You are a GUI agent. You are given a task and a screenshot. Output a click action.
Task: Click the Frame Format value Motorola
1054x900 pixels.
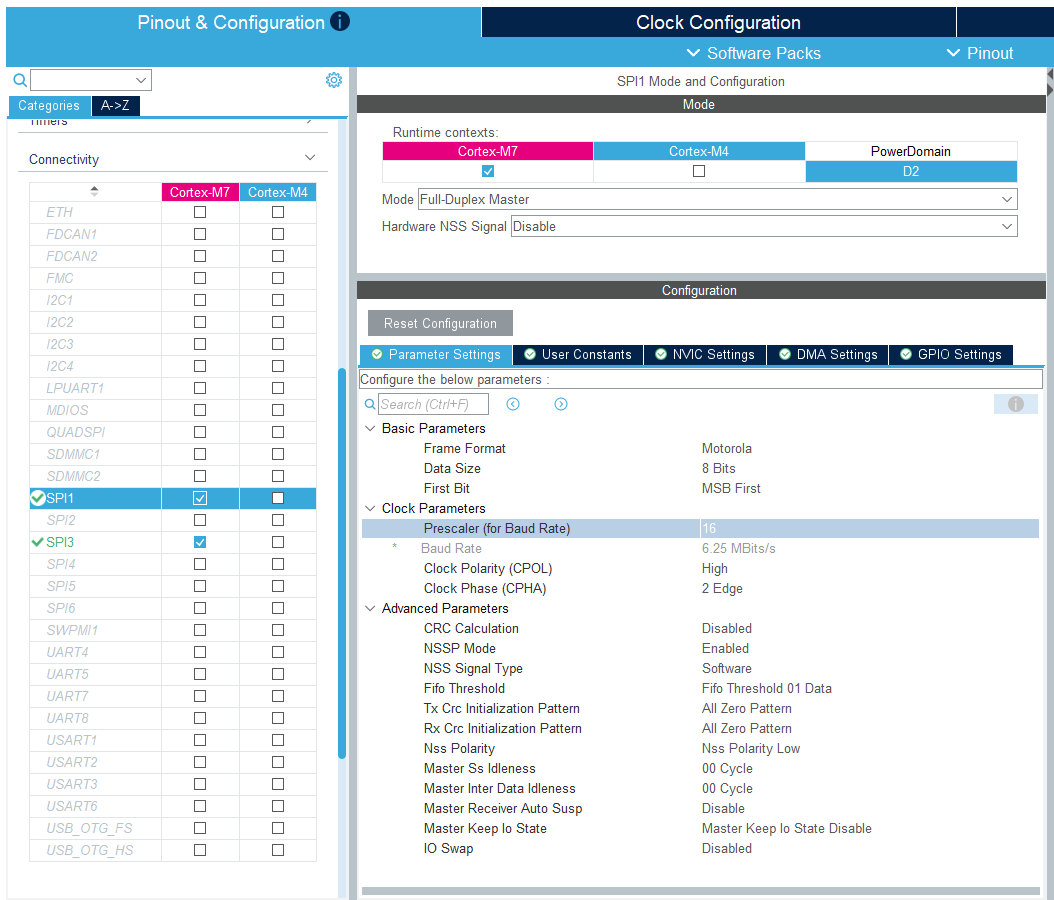click(x=727, y=448)
